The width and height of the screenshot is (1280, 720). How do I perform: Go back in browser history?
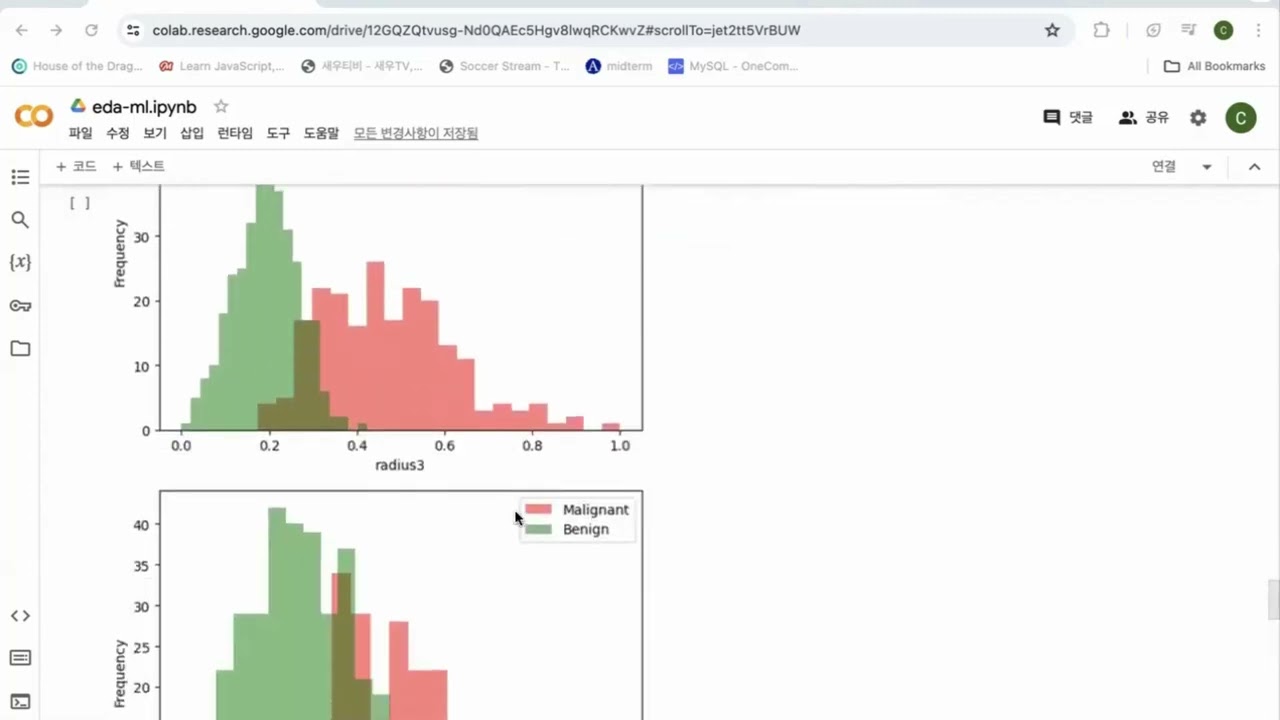coord(22,30)
